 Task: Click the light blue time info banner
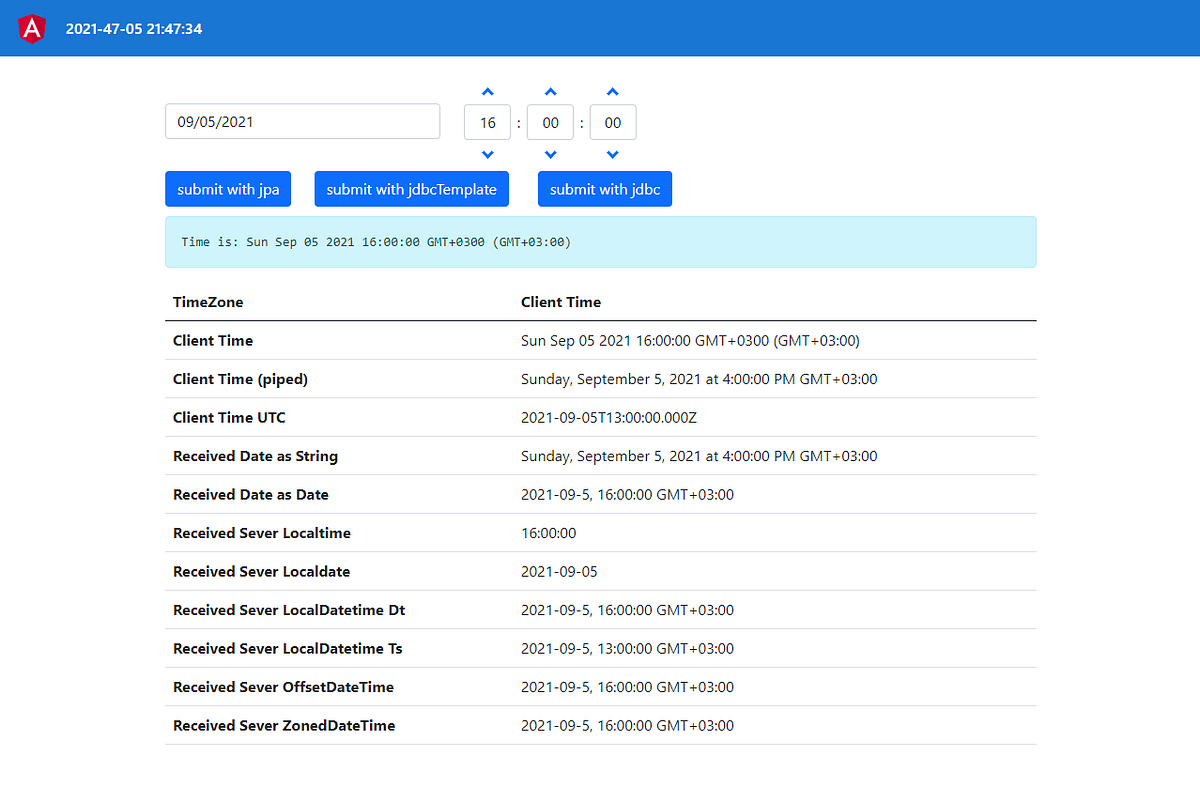(600, 240)
